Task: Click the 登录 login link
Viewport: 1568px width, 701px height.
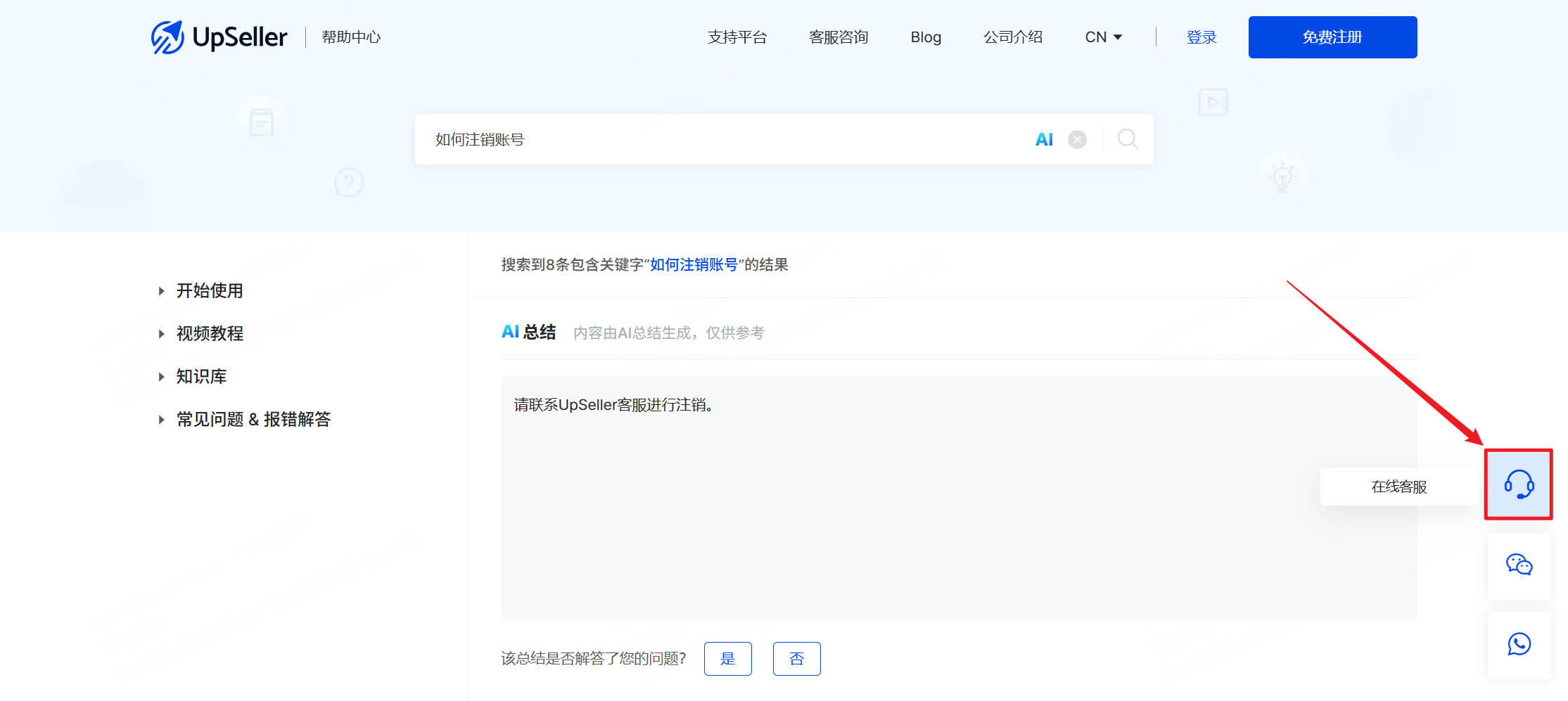Action: 1202,37
